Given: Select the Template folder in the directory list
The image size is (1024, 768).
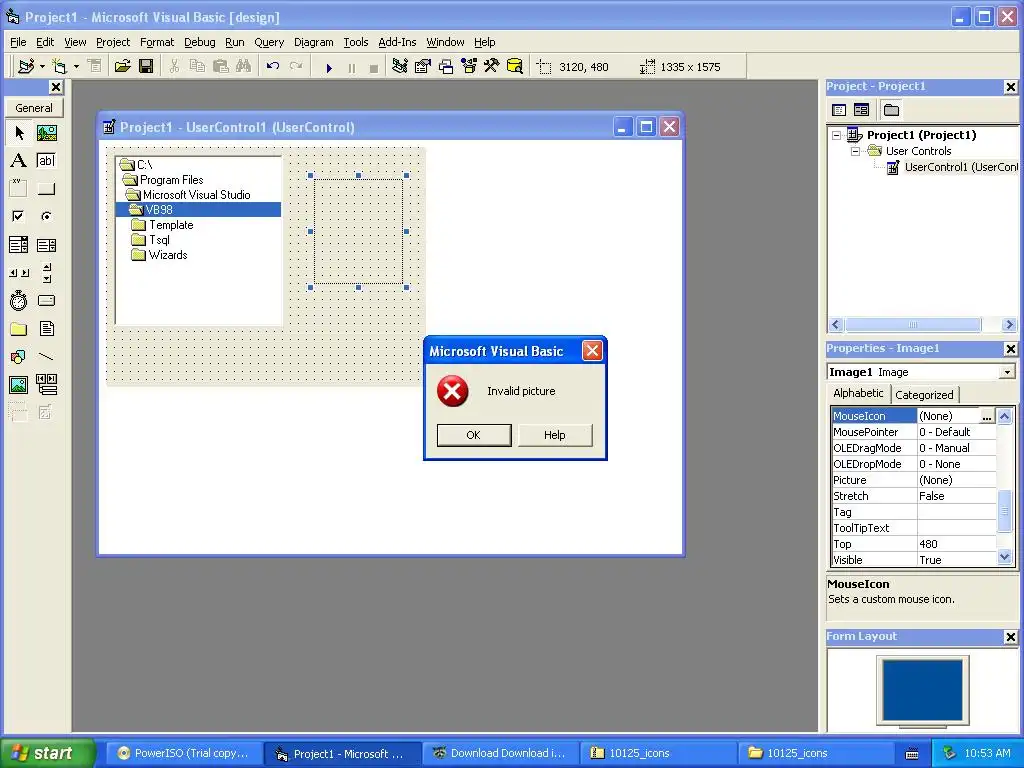Looking at the screenshot, I should pos(171,225).
